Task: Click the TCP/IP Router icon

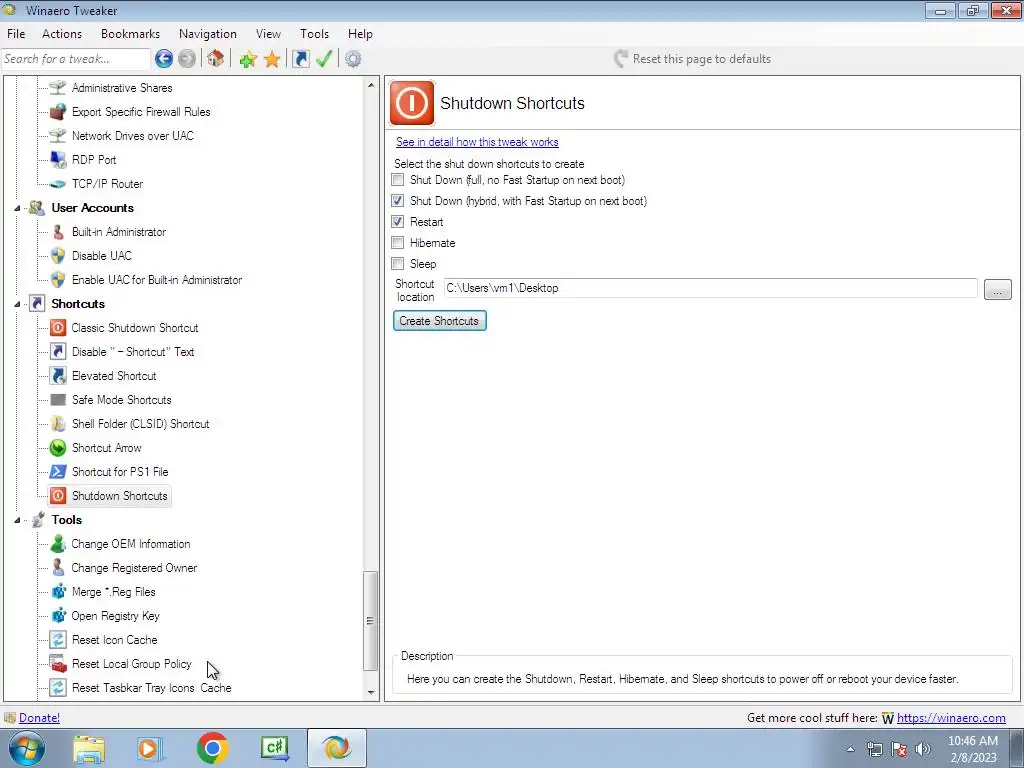Action: (x=58, y=184)
